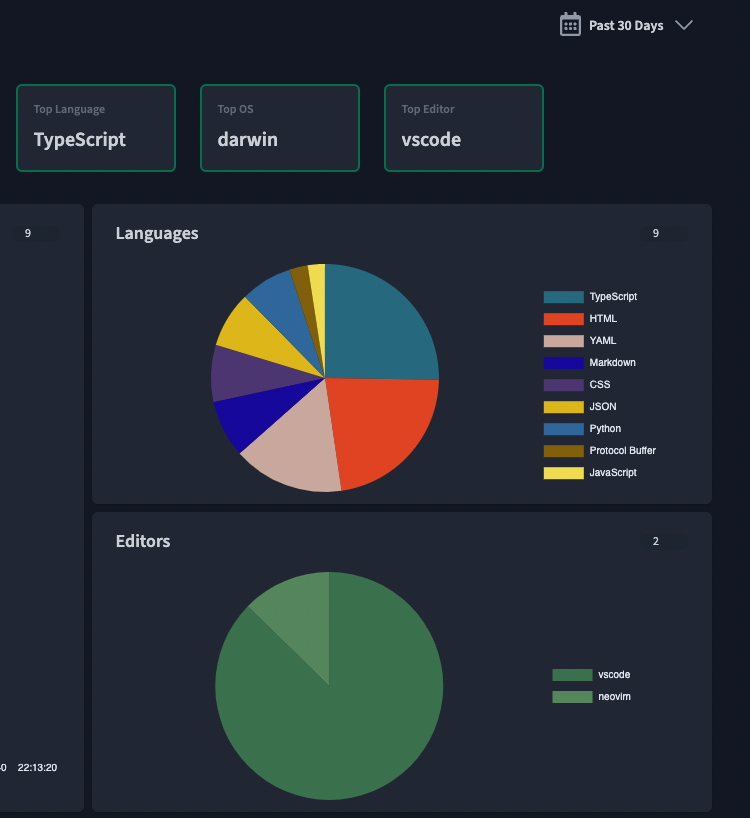Click the CSS legend color box
750x818 pixels.
coord(563,385)
